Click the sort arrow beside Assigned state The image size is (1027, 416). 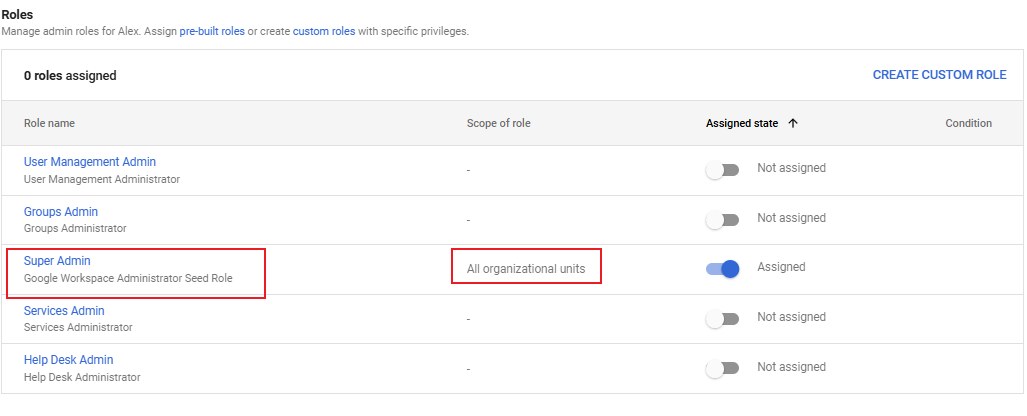(793, 123)
